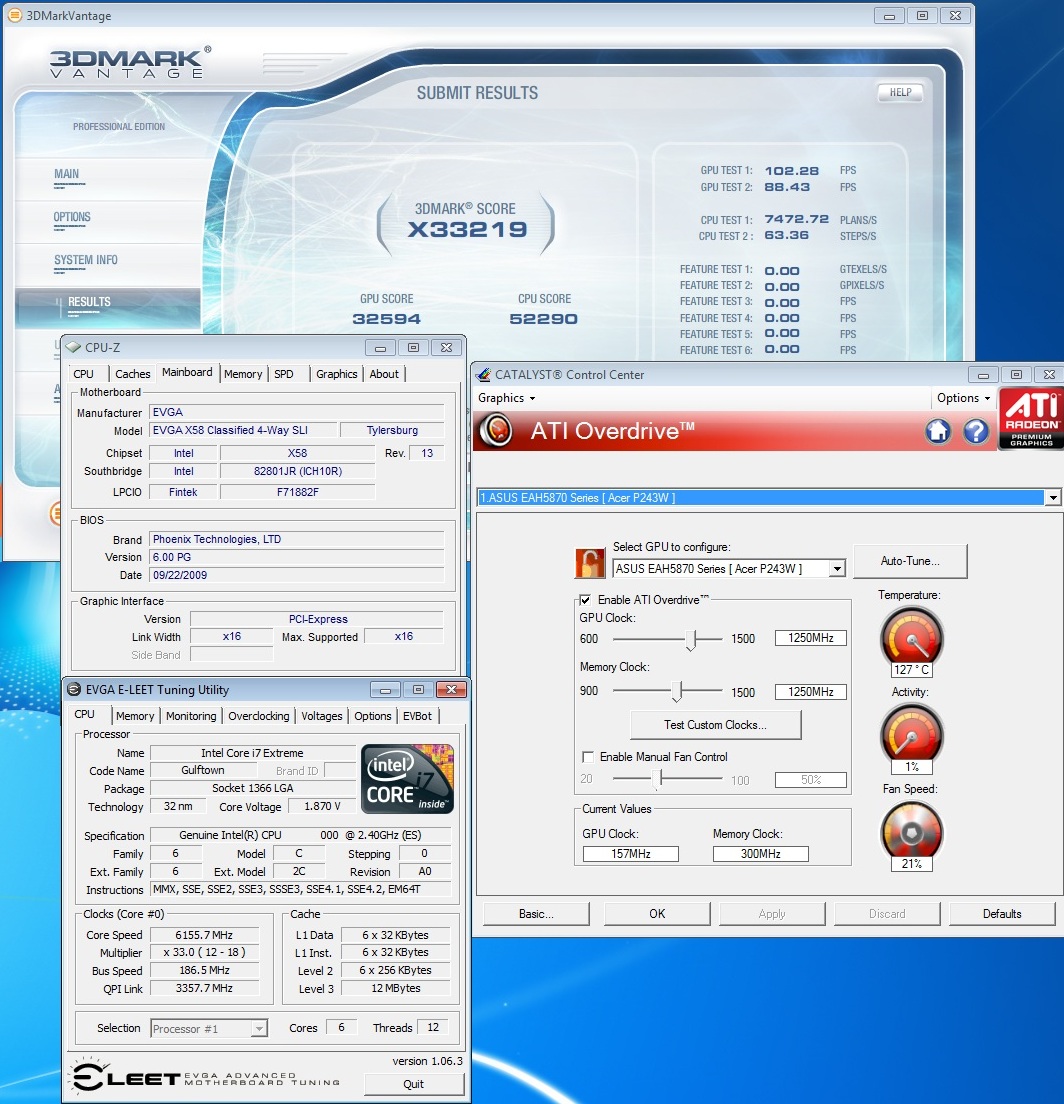1064x1104 pixels.
Task: Open the Catalyst help question mark icon
Action: pos(976,431)
